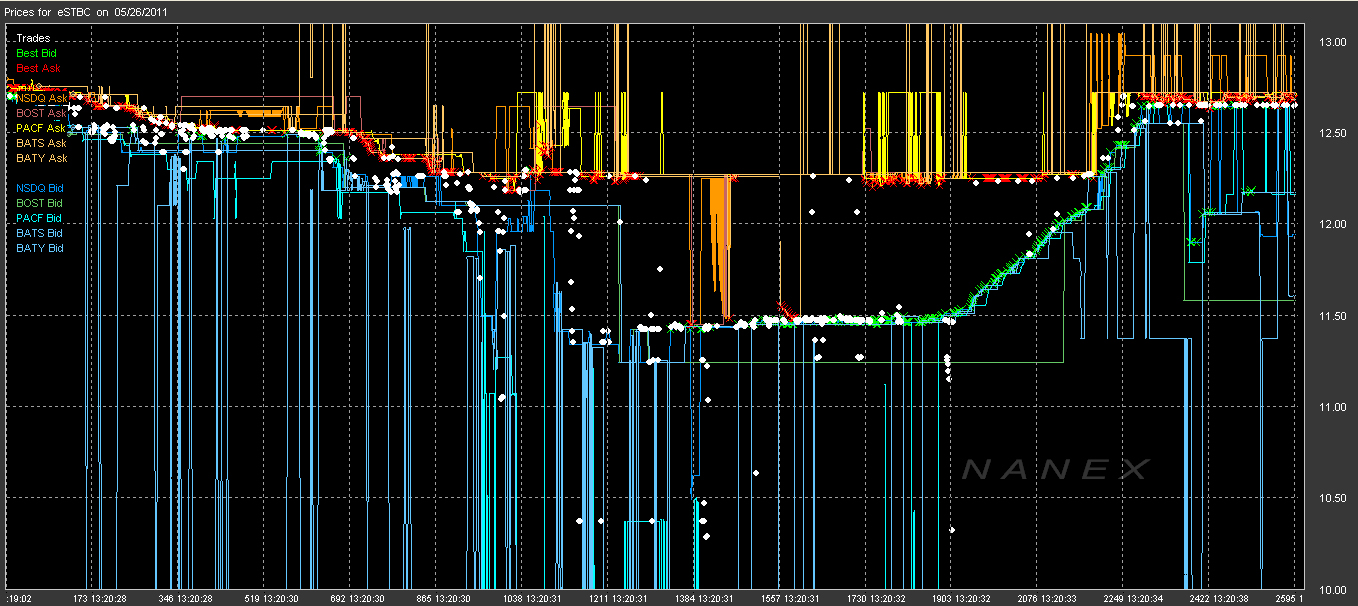Click the '2249 13:20:34' time axis label
1358x606 pixels.
[1135, 598]
